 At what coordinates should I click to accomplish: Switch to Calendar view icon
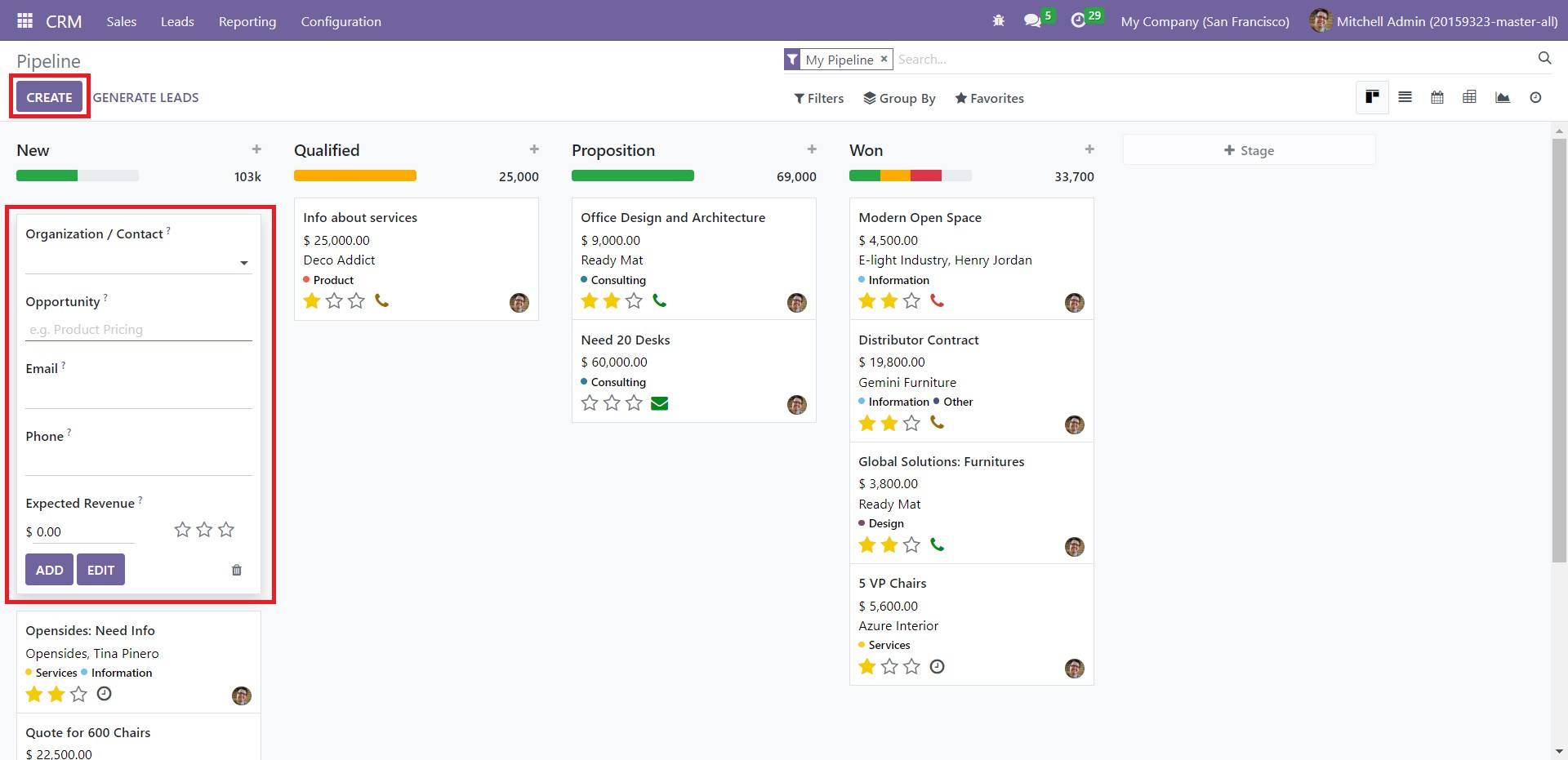point(1437,97)
